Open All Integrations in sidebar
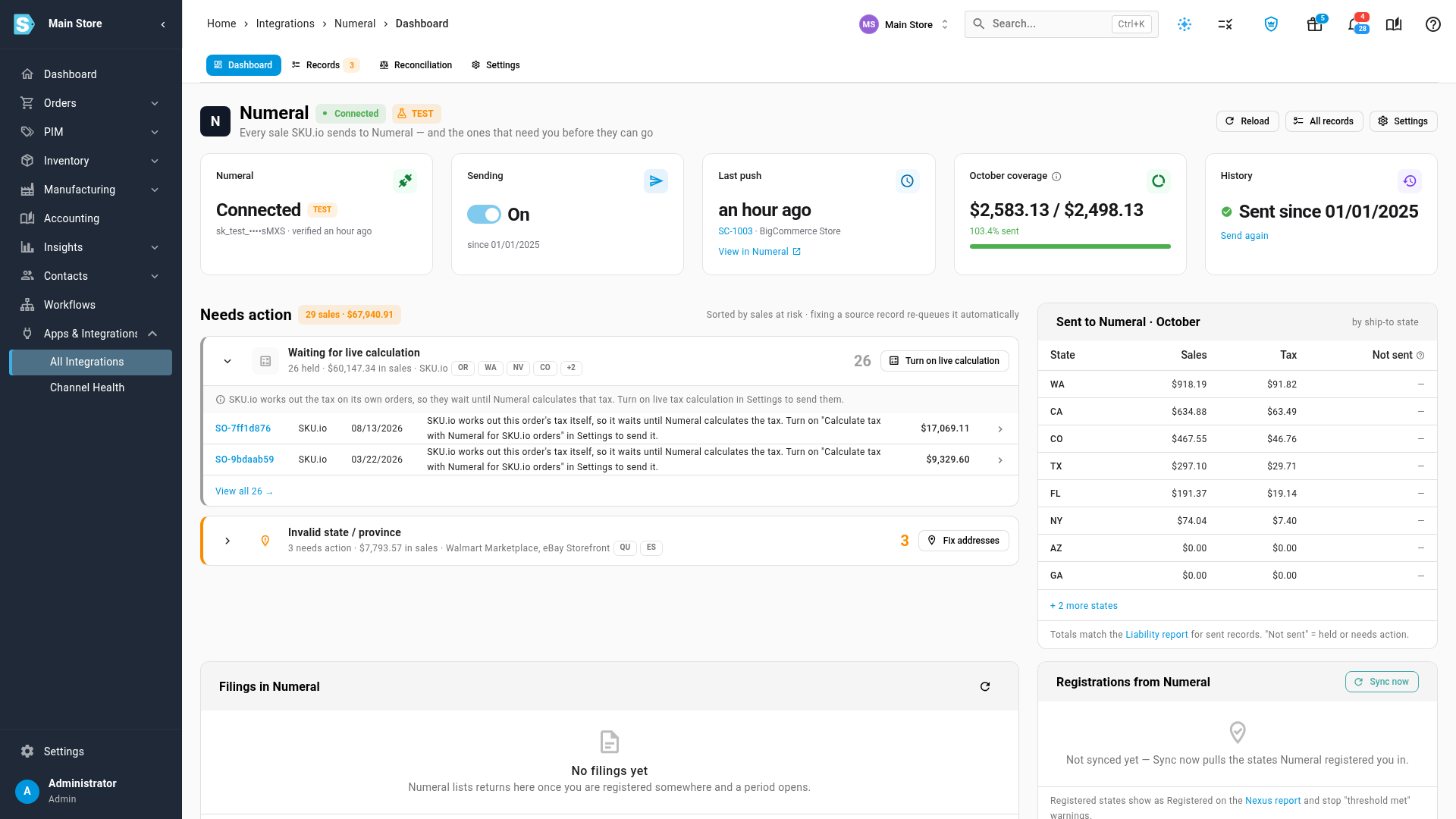 point(91,362)
